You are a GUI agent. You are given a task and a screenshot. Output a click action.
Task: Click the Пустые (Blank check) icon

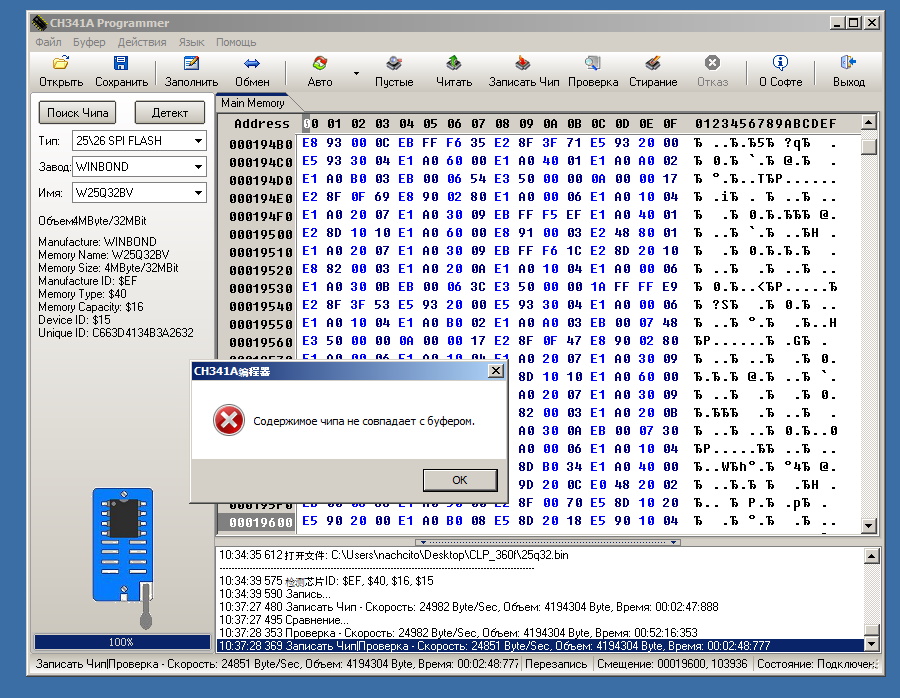click(394, 64)
